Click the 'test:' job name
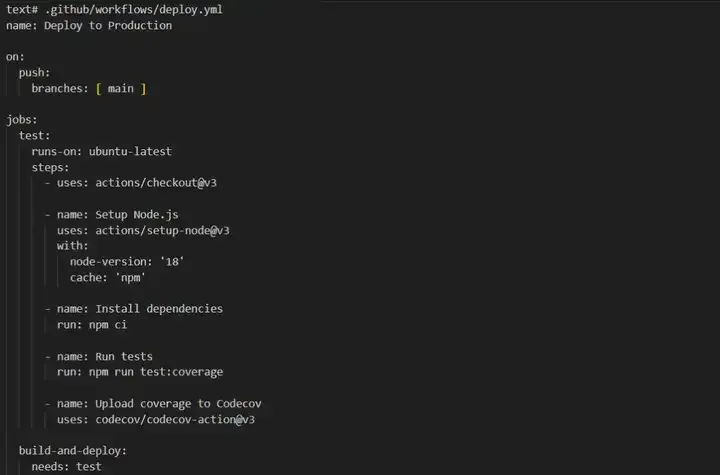The width and height of the screenshot is (720, 475). point(34,136)
